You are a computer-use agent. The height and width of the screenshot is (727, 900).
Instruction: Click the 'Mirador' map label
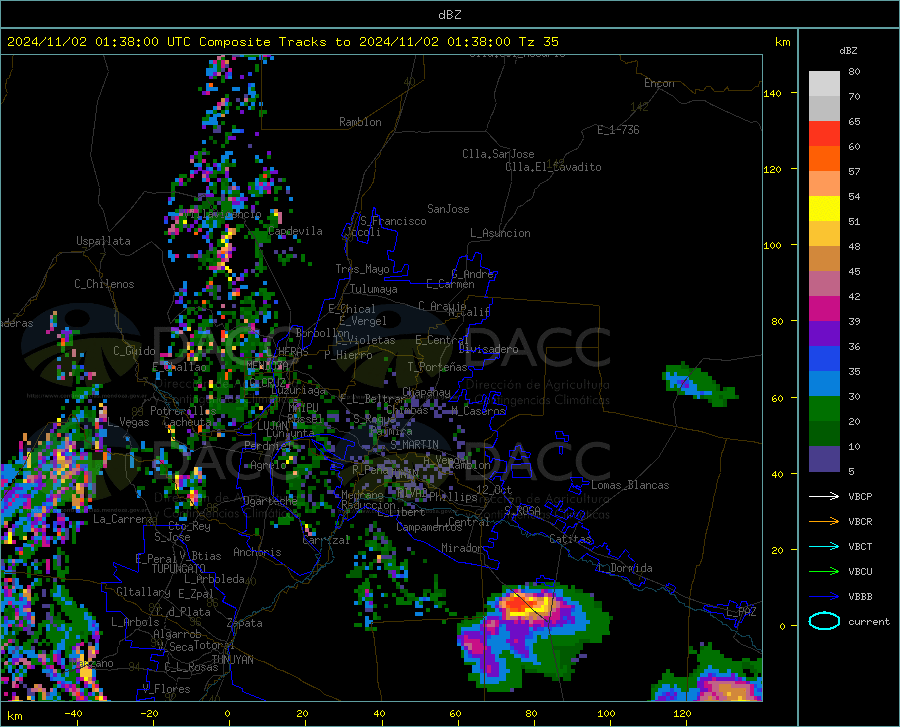pyautogui.click(x=462, y=548)
